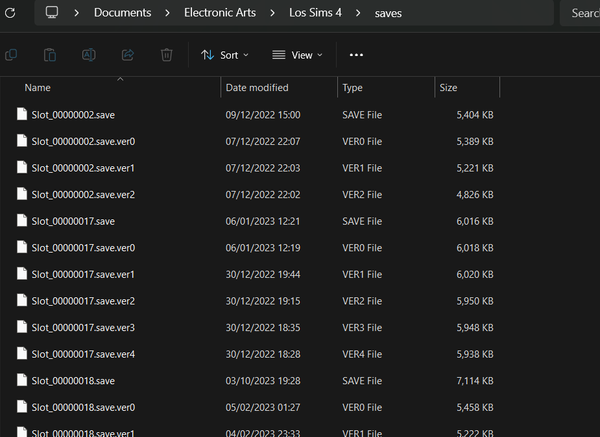The image size is (600, 437).
Task: Select file Slot_00000018.save
Action: (73, 381)
